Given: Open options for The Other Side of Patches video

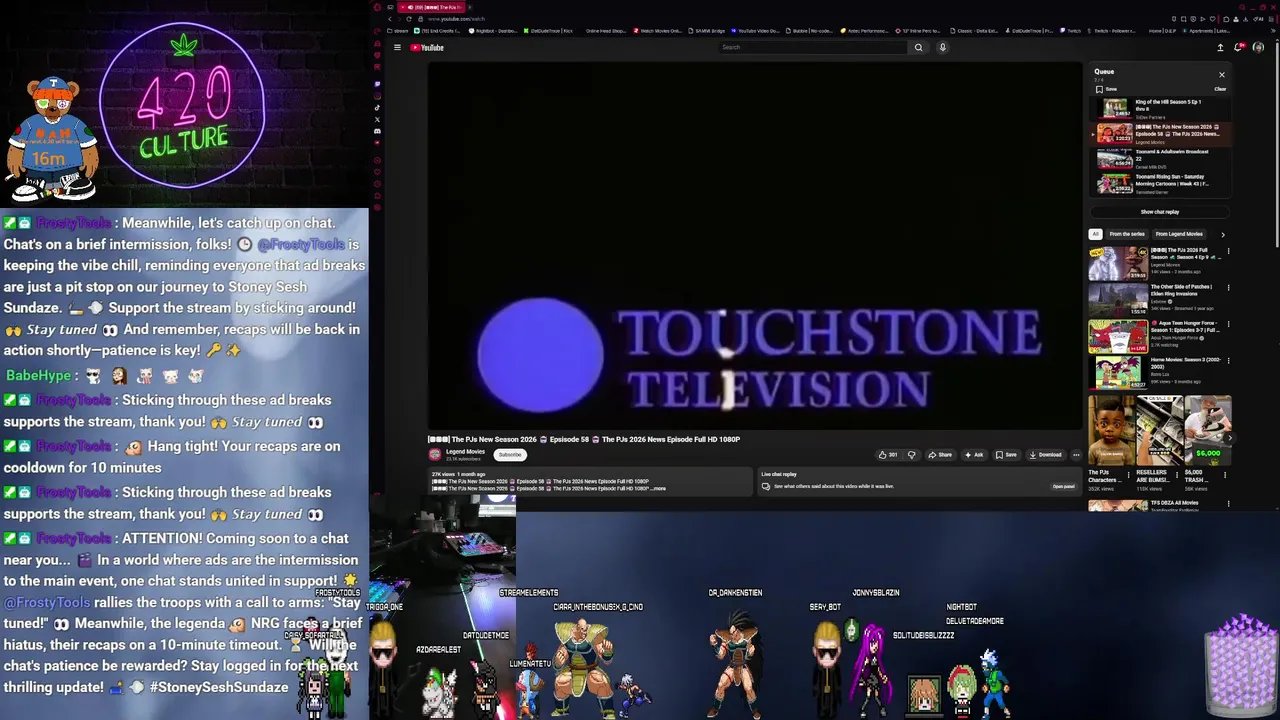Looking at the screenshot, I should 1228,288.
